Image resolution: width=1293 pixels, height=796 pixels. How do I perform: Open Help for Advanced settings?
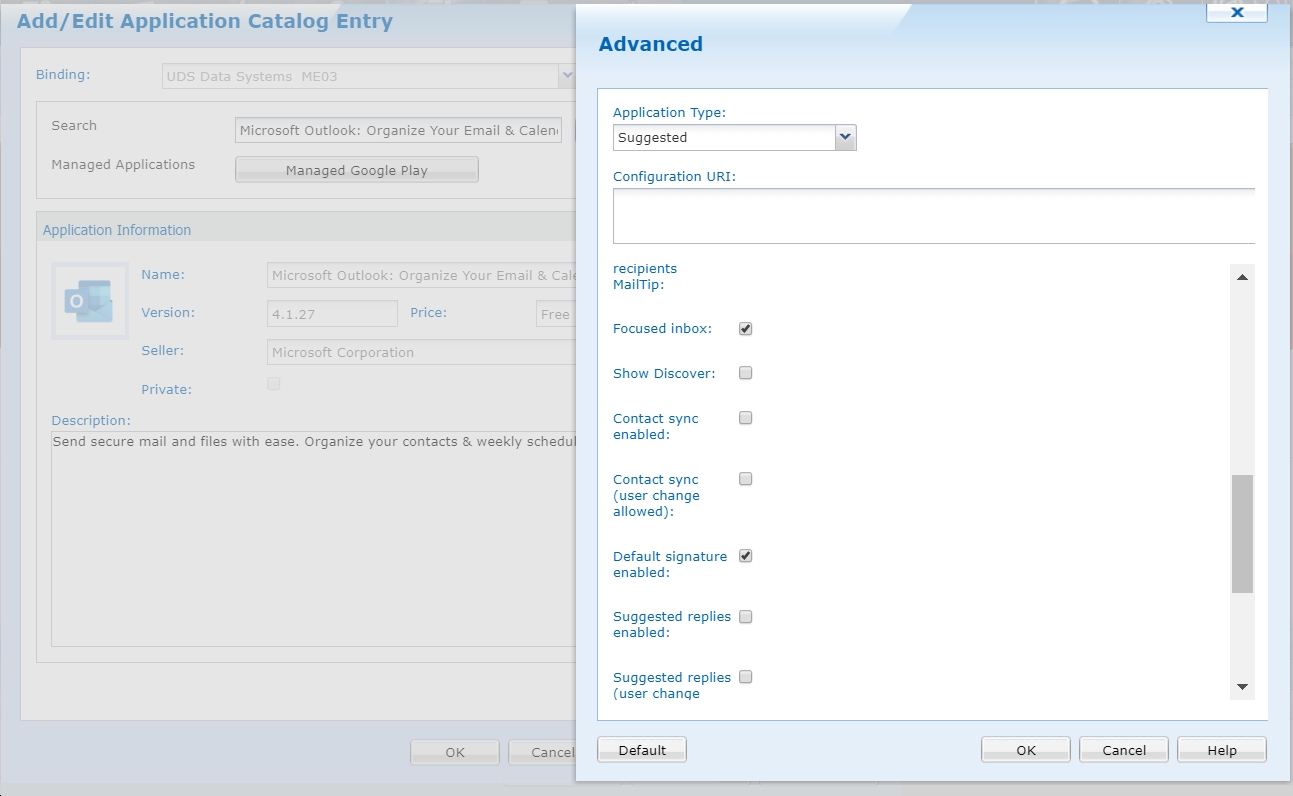click(1221, 750)
